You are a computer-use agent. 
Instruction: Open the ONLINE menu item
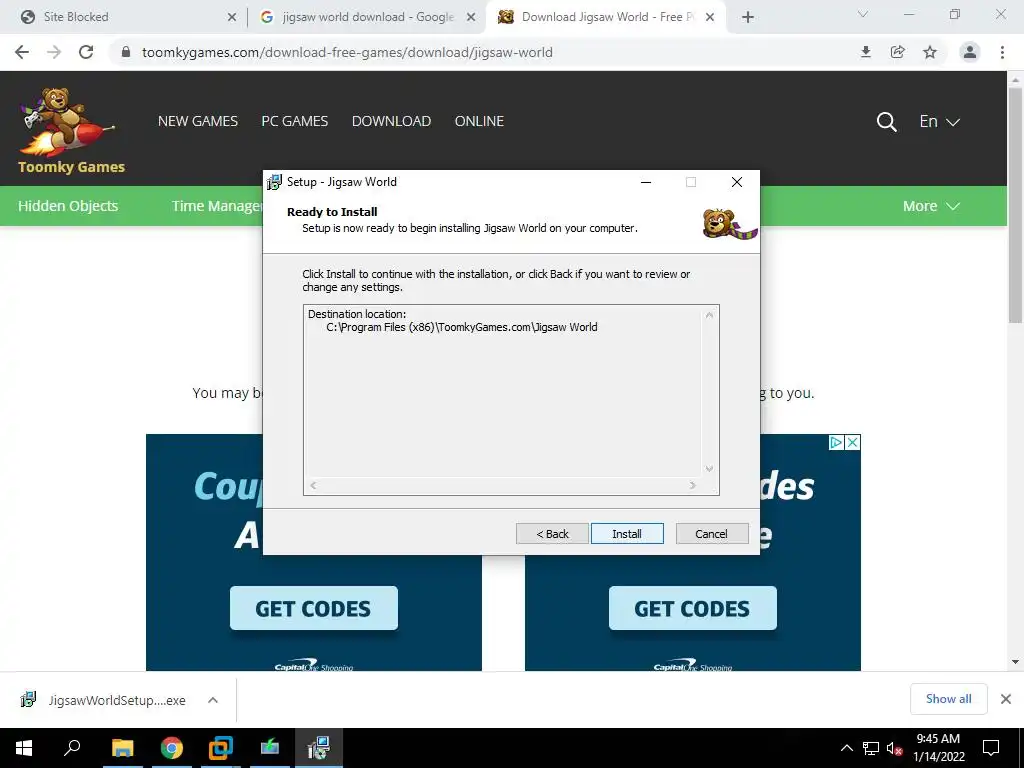point(479,121)
